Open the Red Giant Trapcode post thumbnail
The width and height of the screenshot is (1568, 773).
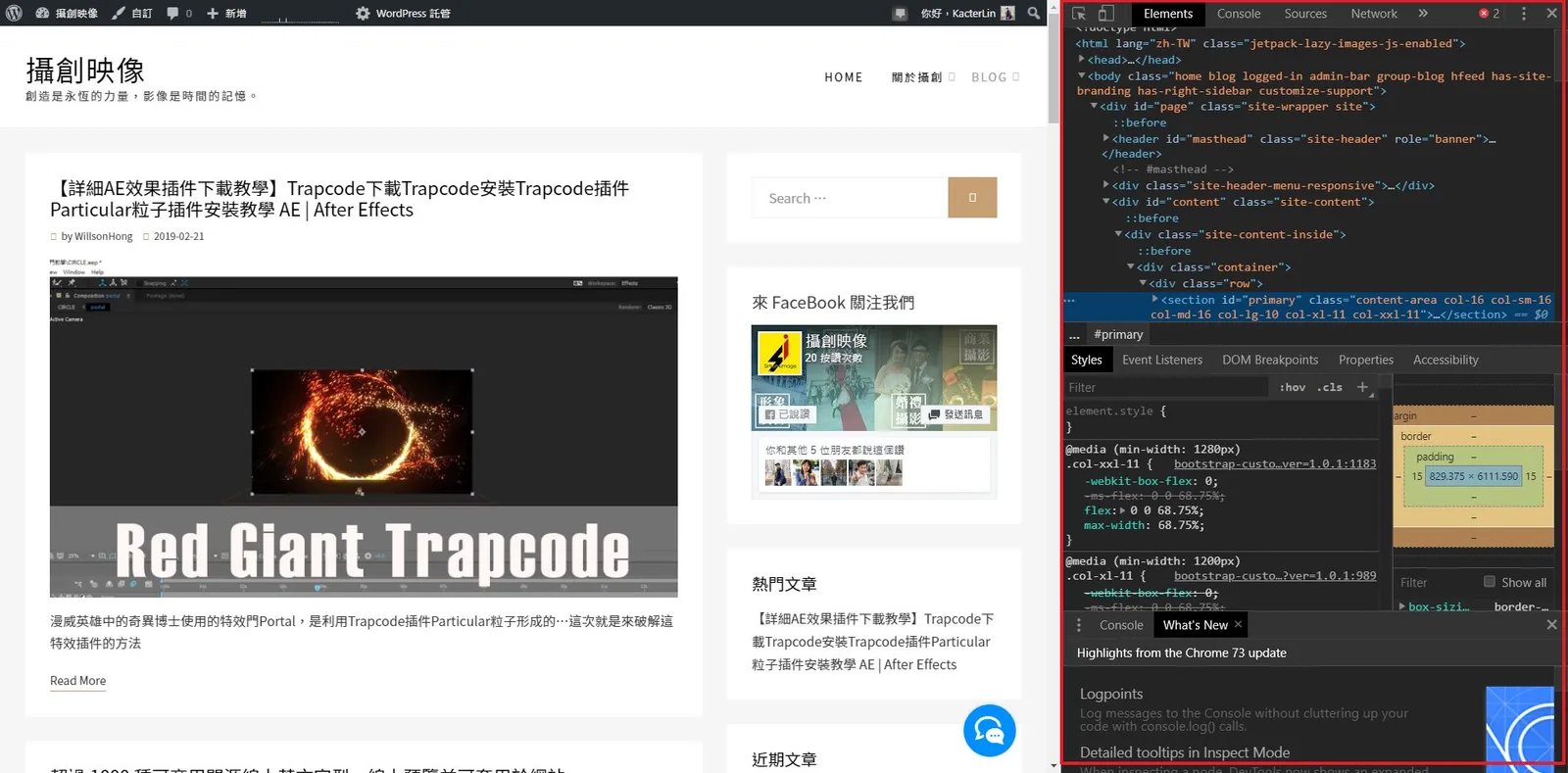[x=364, y=428]
